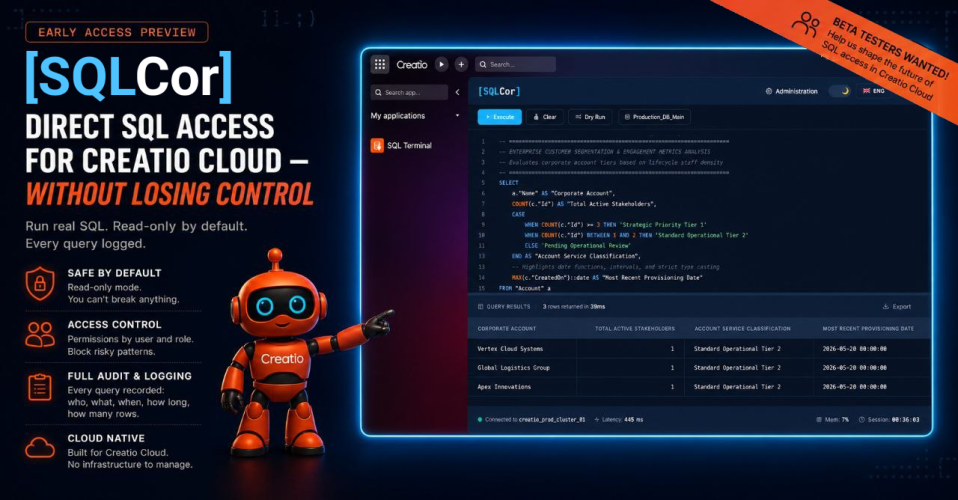Screen dimensions: 958x500
Task: Click Account Service Classification column header
Action: point(742,328)
